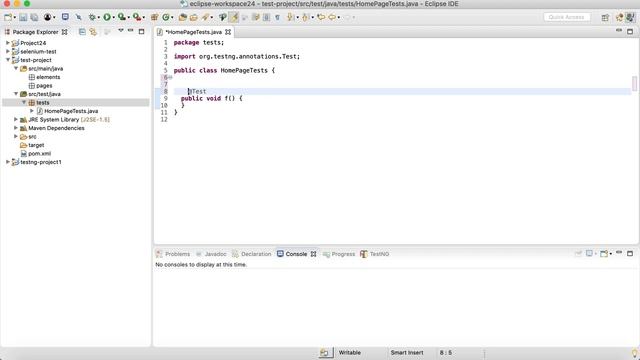Close the HomePageTests.java editor tab
Viewport: 640px width, 360px height.
(x=228, y=32)
